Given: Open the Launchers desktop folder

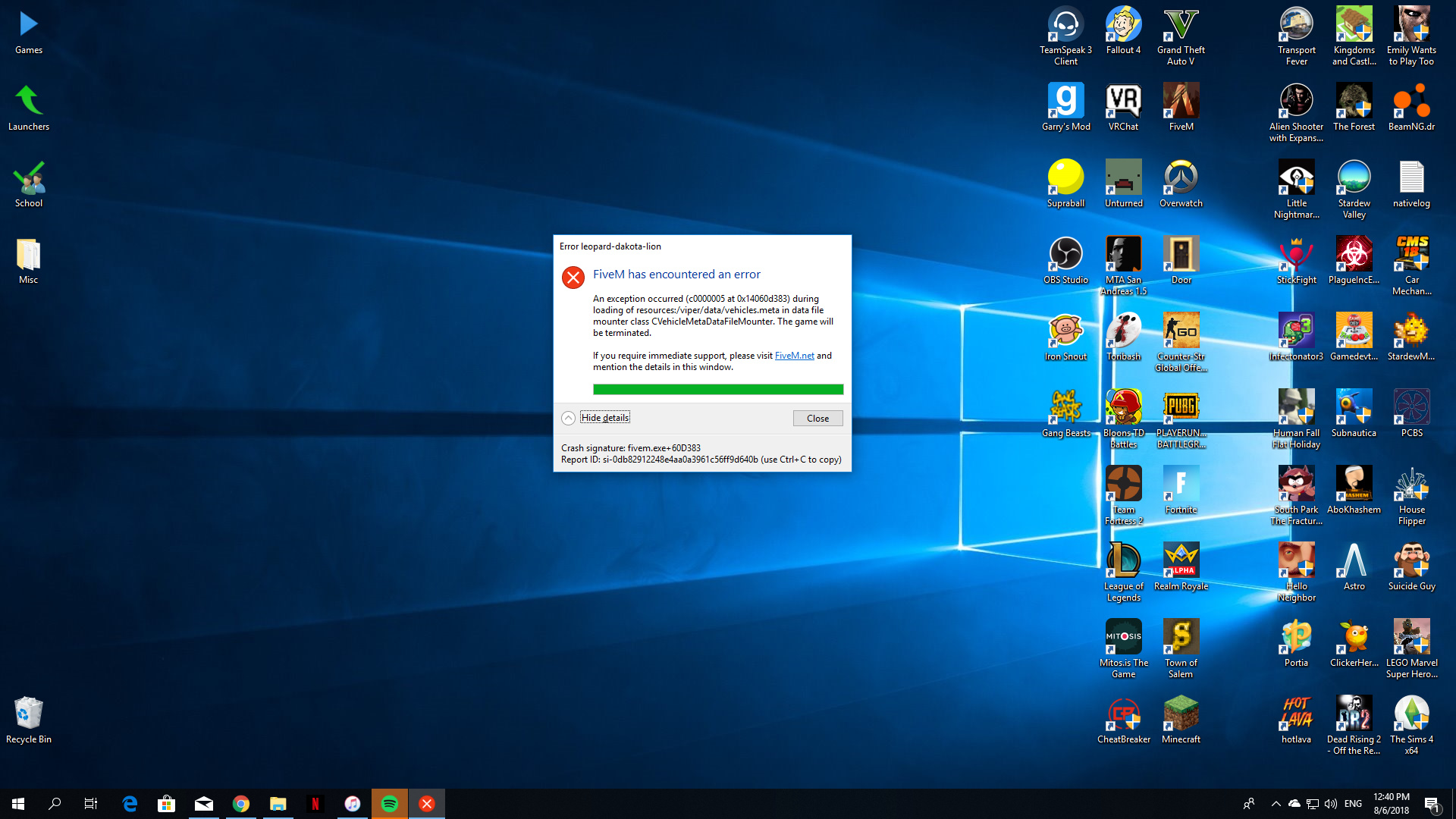Looking at the screenshot, I should coord(29,108).
